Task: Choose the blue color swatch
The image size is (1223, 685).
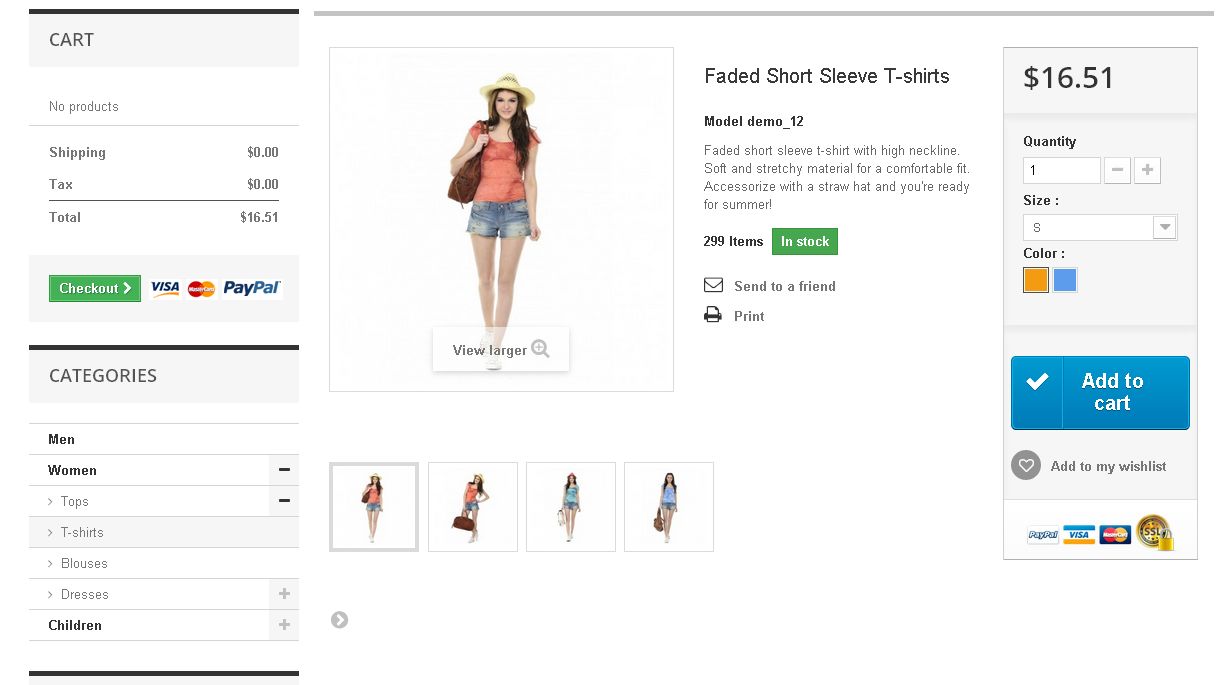Action: point(1065,280)
